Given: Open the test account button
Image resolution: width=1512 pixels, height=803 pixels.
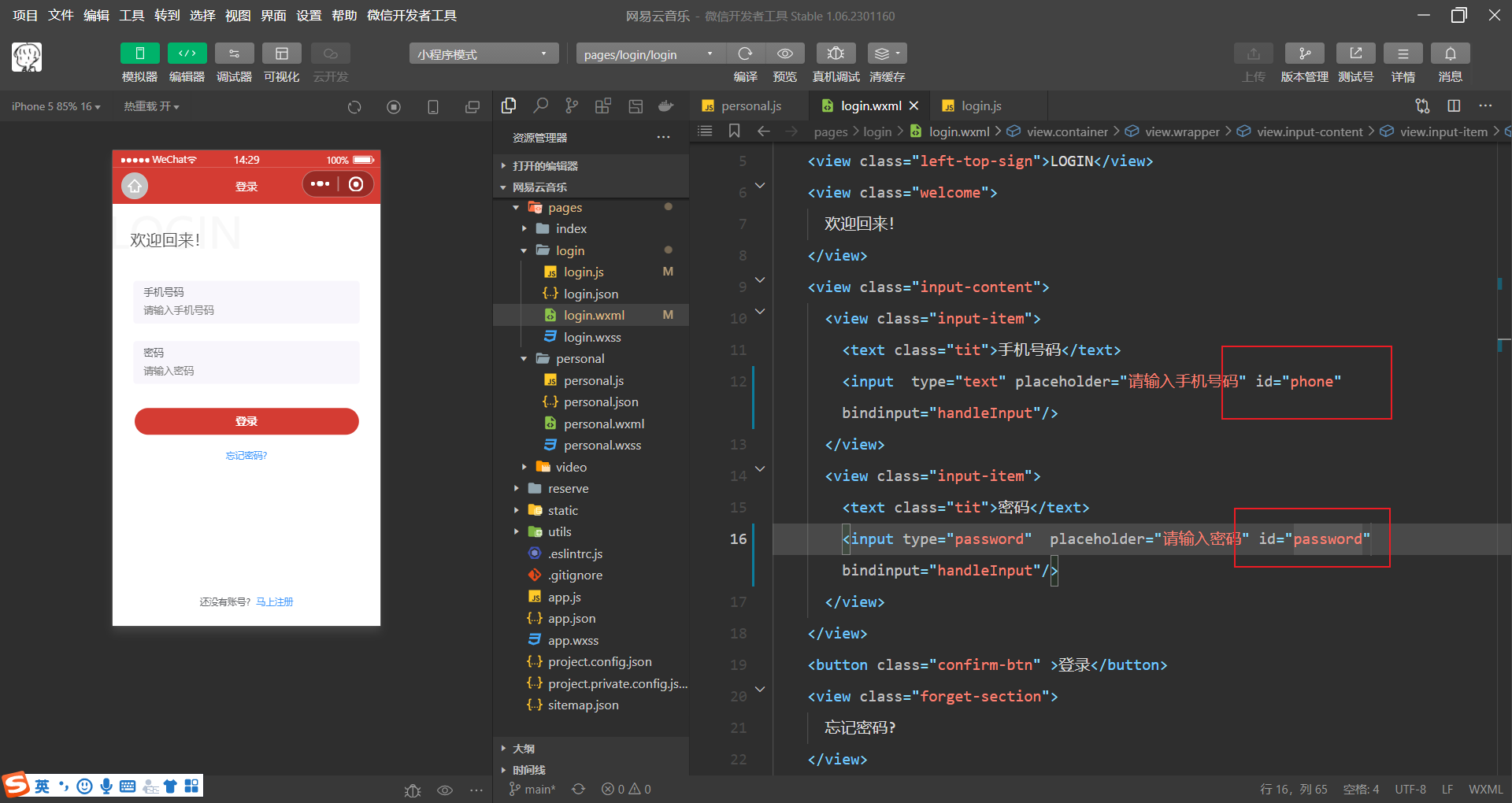Looking at the screenshot, I should pyautogui.click(x=1355, y=53).
